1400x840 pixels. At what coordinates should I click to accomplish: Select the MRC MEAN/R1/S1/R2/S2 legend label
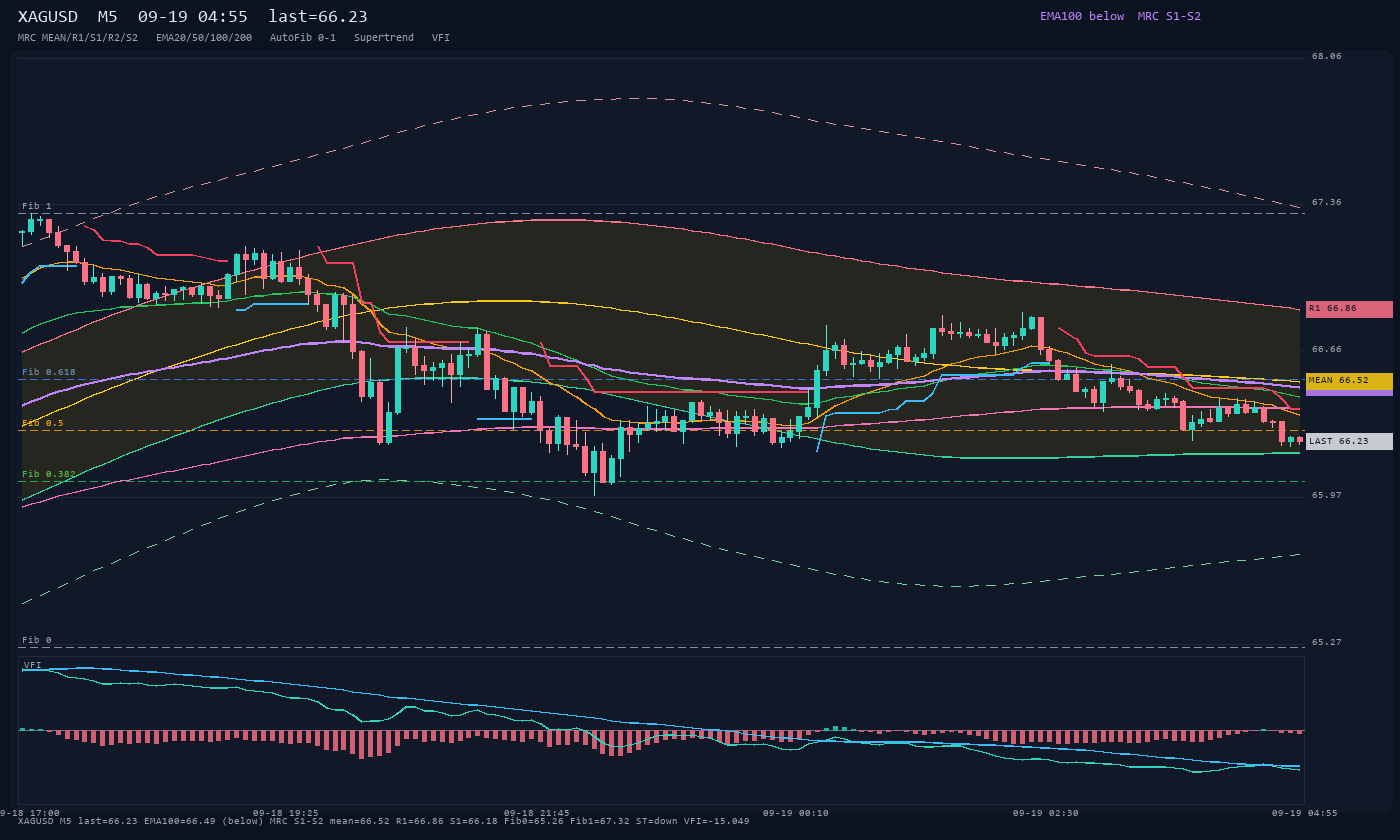pyautogui.click(x=78, y=37)
